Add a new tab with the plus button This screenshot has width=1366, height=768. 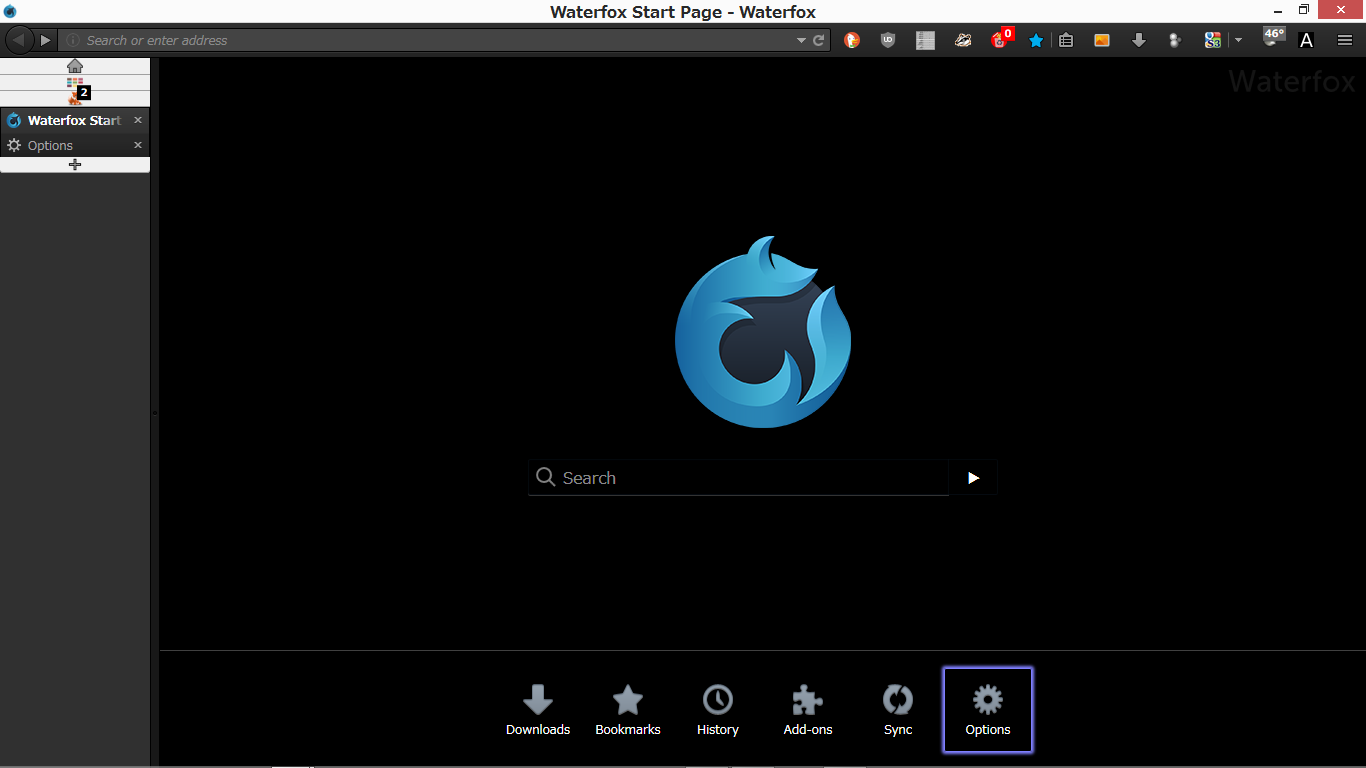[75, 165]
